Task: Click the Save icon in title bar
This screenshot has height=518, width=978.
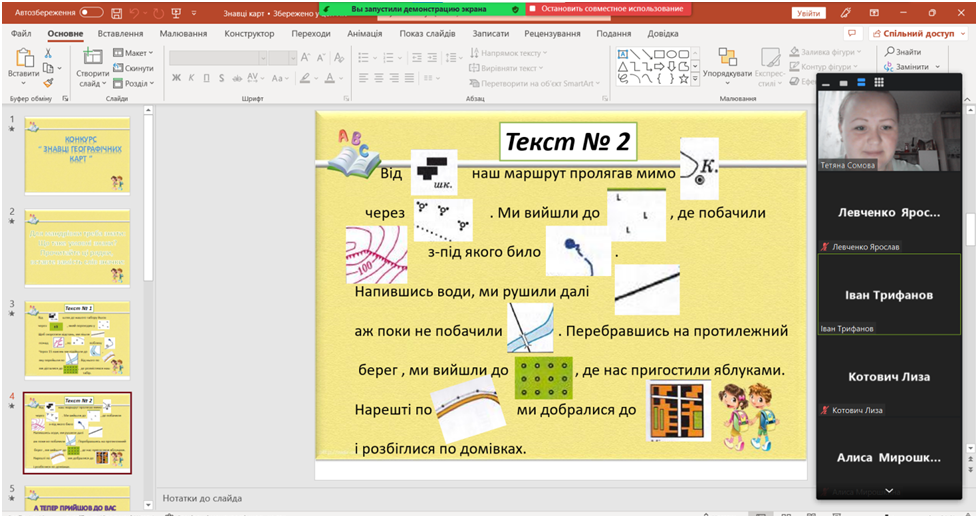Action: (x=116, y=12)
